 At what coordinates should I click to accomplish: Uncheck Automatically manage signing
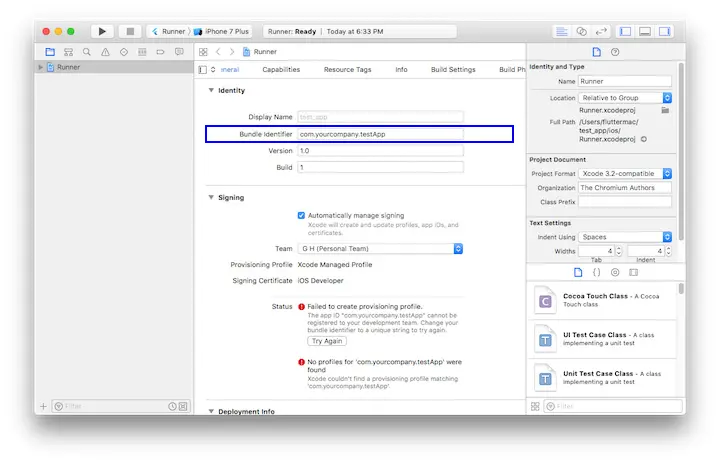(301, 215)
